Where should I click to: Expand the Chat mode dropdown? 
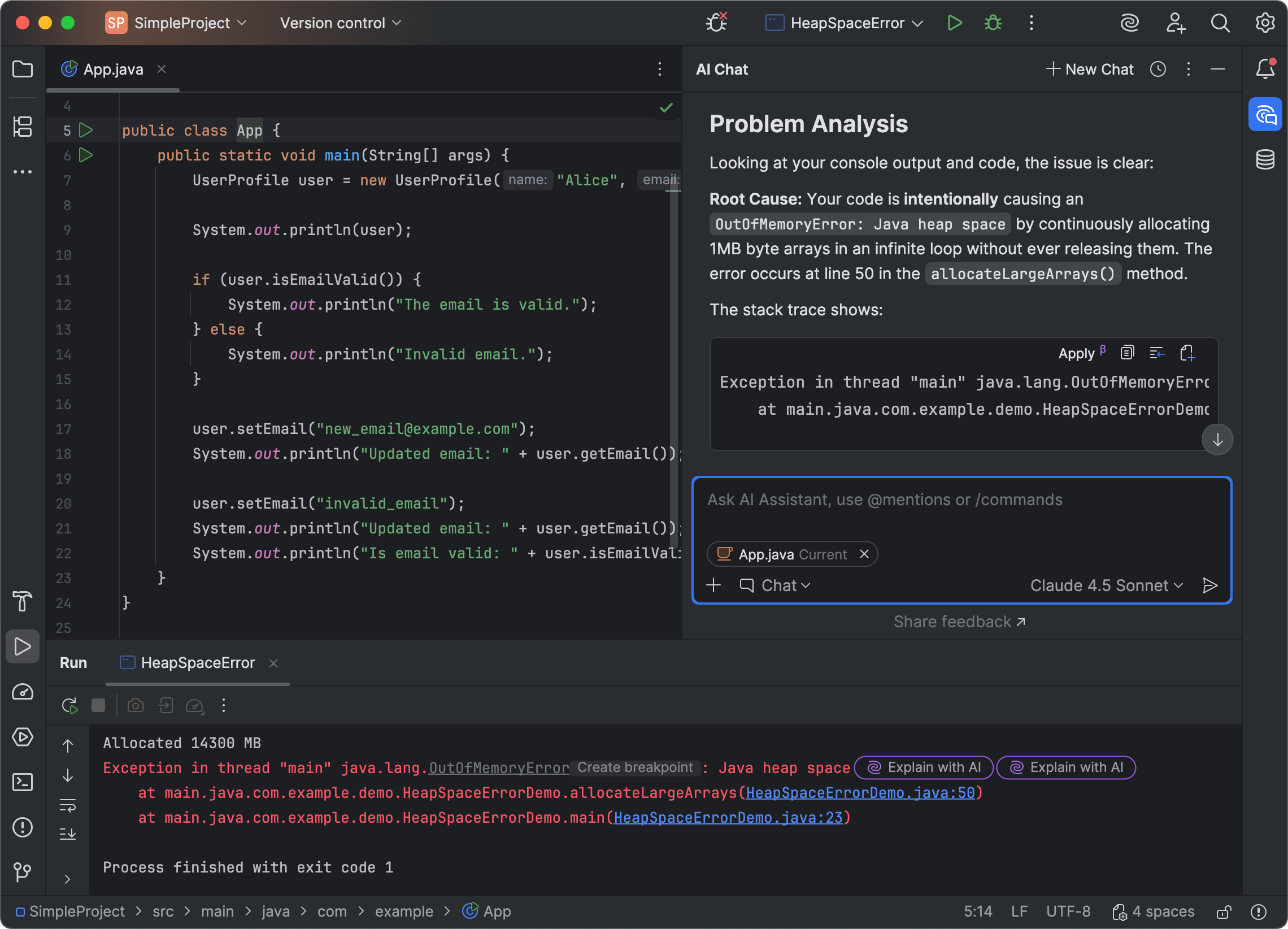[x=776, y=585]
